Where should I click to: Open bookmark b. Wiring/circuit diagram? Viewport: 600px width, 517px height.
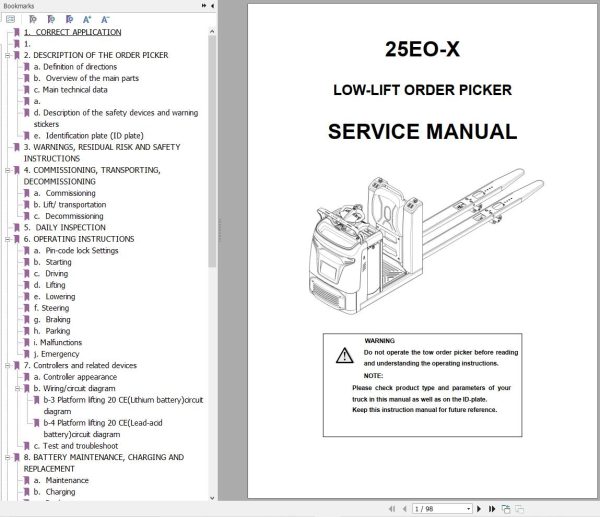tap(74, 388)
